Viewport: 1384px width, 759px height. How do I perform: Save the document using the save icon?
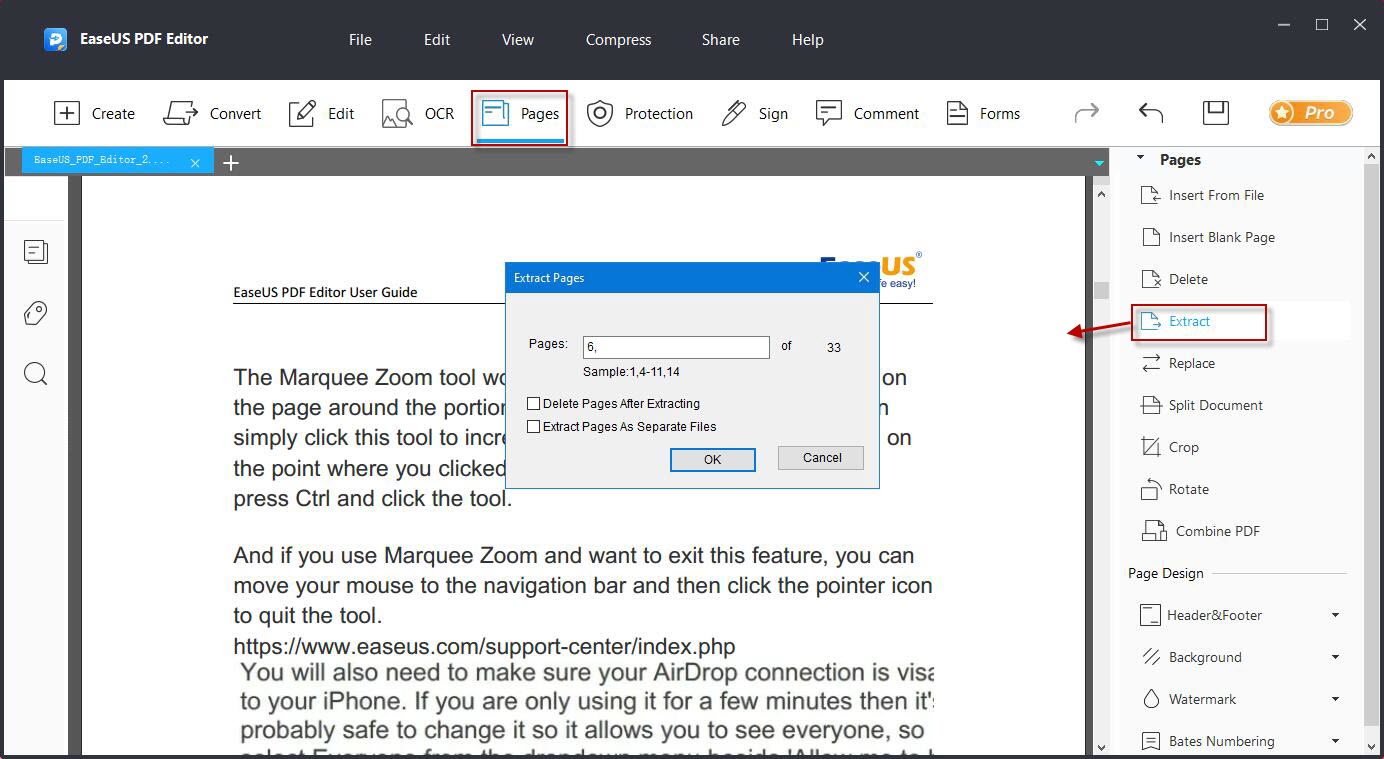[1216, 113]
